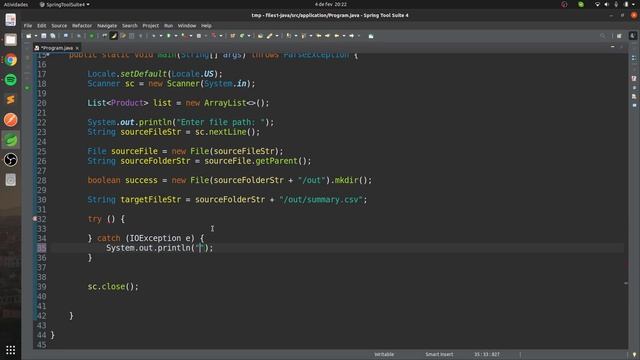
Task: Open OBS Studio from the dock
Action: click(11, 160)
